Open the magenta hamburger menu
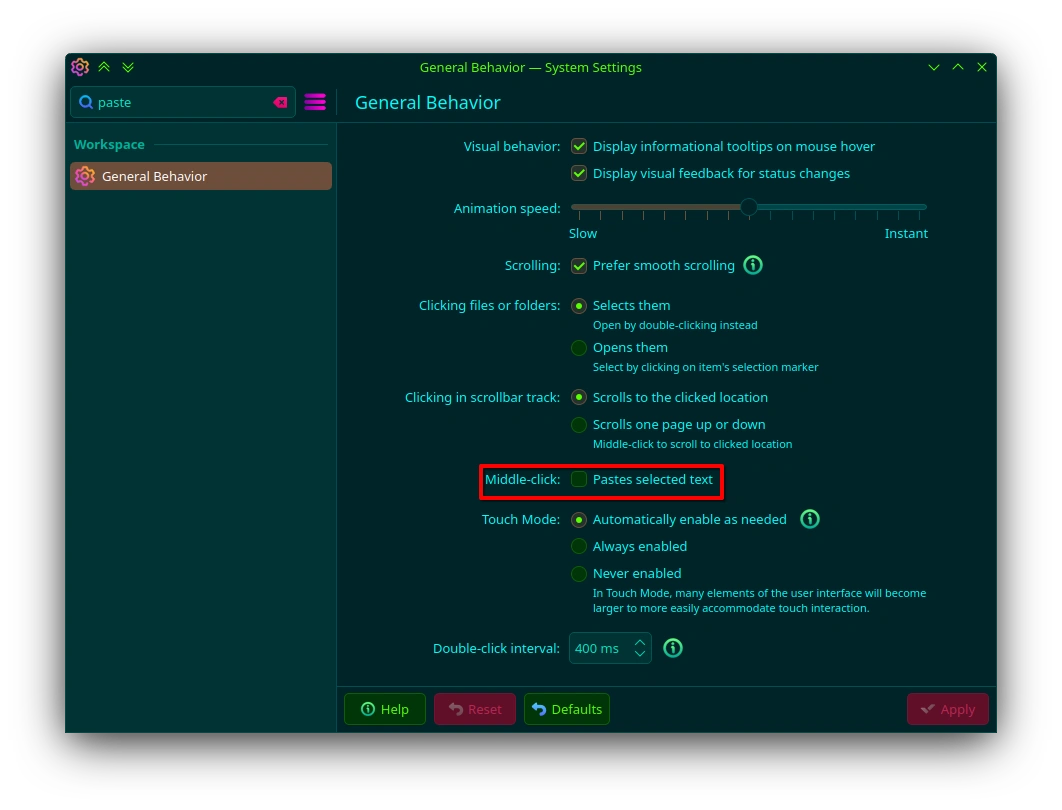Image resolution: width=1062 pixels, height=810 pixels. click(x=315, y=102)
